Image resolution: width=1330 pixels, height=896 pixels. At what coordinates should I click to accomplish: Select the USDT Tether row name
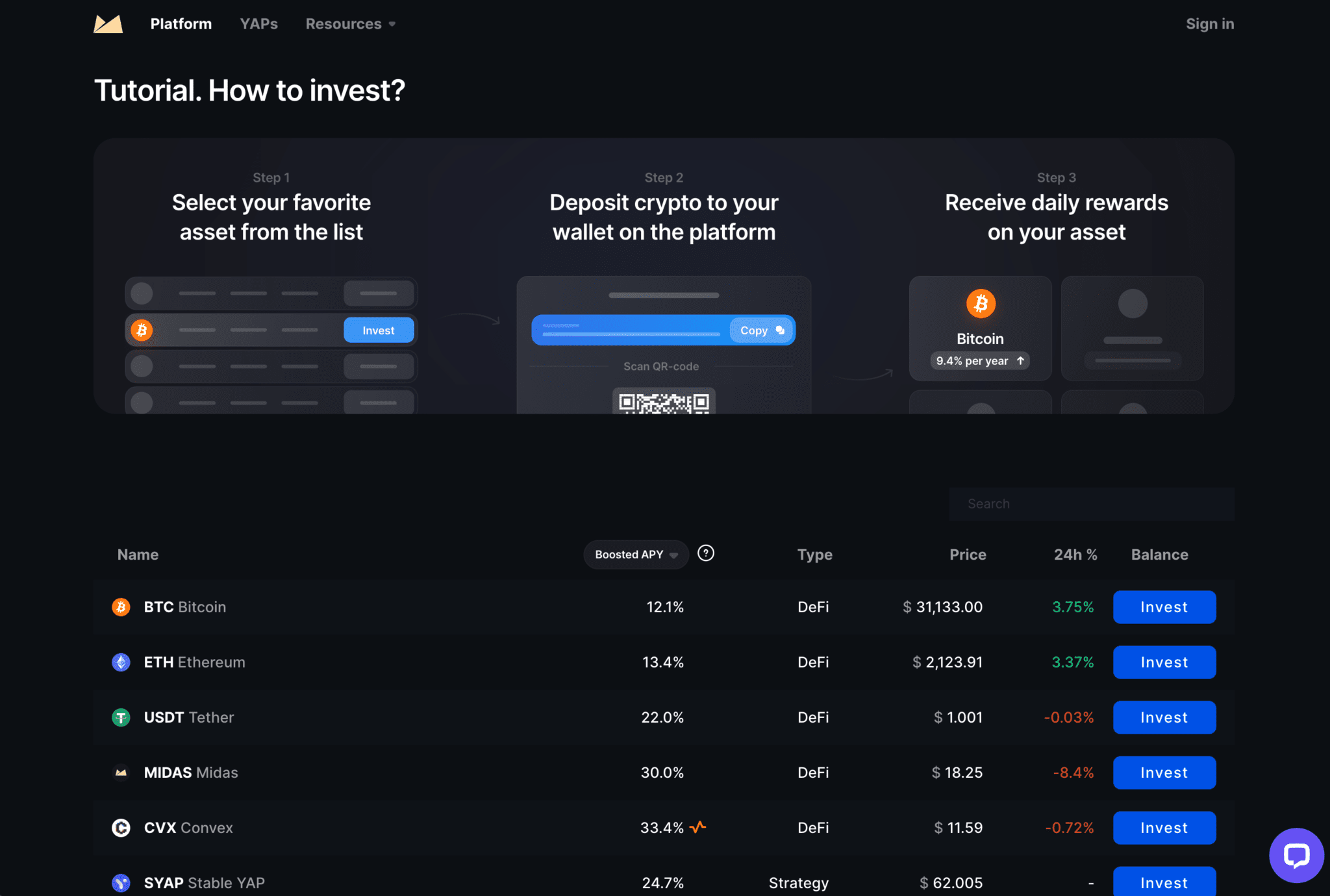pos(189,717)
